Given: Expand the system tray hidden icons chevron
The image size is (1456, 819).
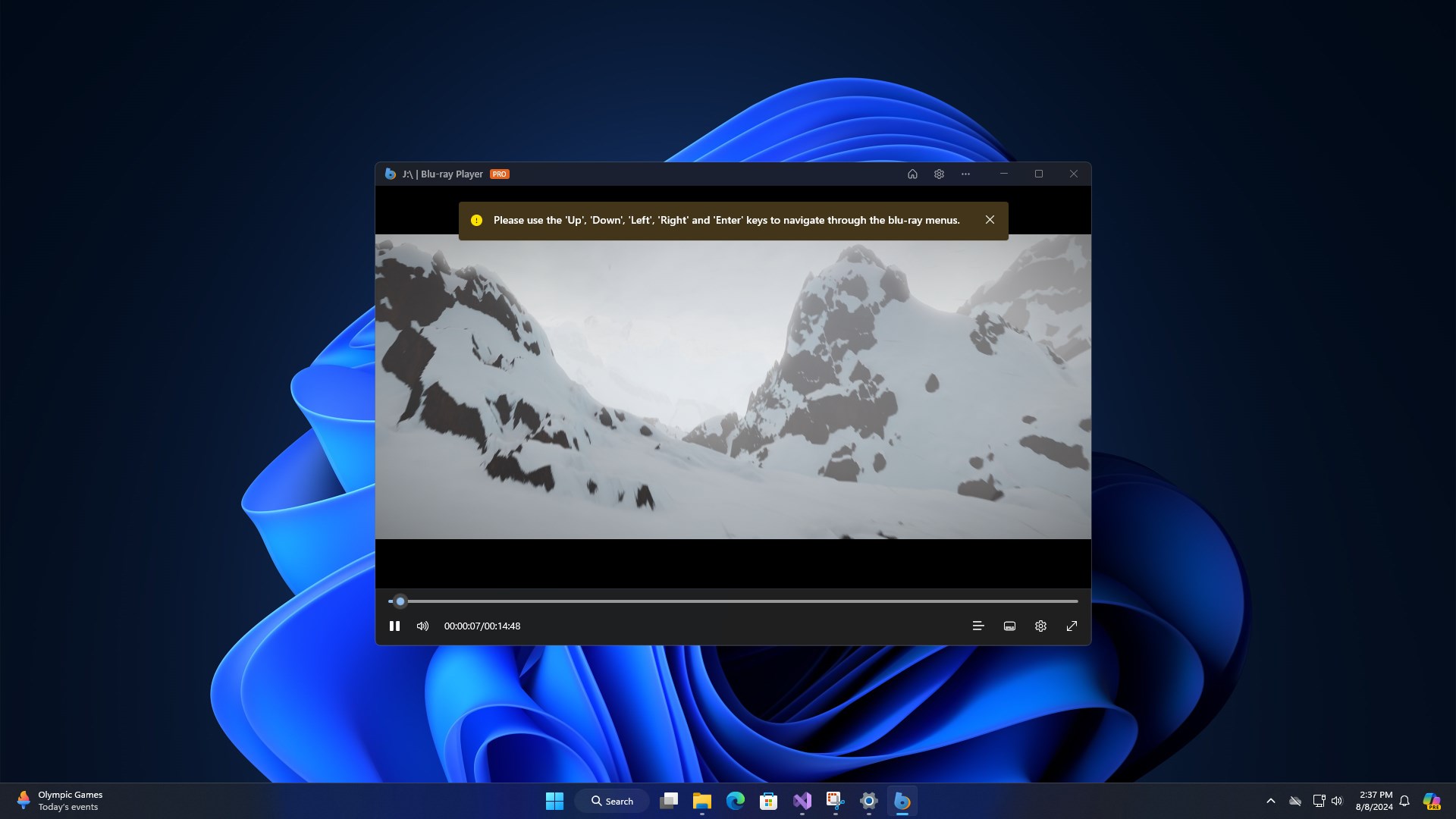Looking at the screenshot, I should click(x=1271, y=801).
